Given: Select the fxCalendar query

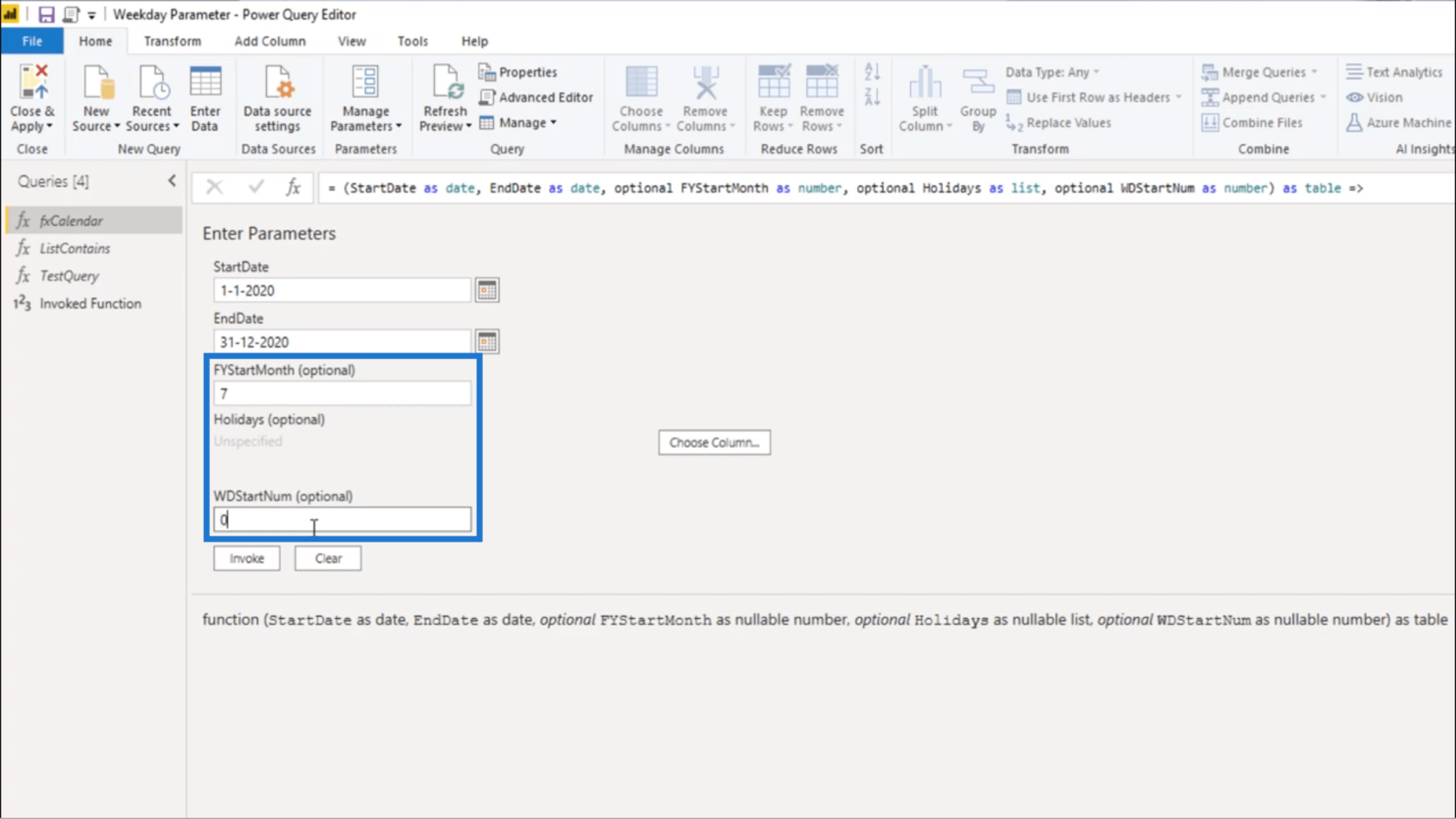Looking at the screenshot, I should tap(93, 220).
